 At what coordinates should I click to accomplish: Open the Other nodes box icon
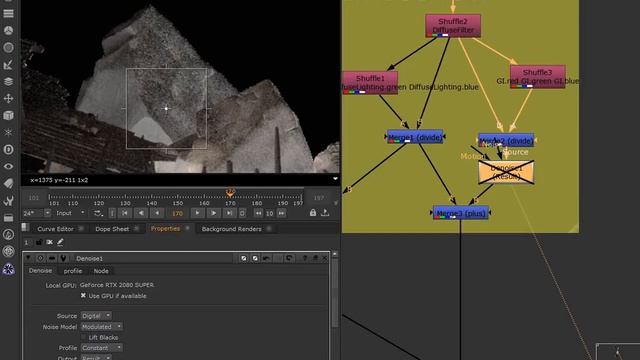[x=8, y=218]
